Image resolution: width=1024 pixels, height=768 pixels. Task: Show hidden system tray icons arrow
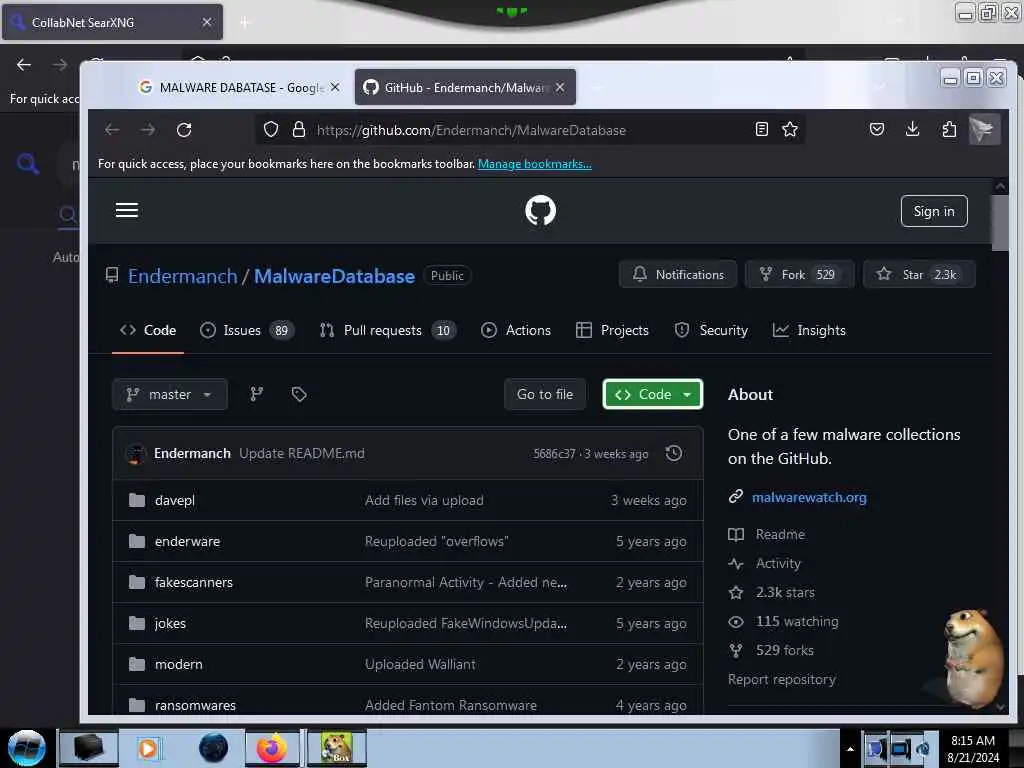pos(850,749)
